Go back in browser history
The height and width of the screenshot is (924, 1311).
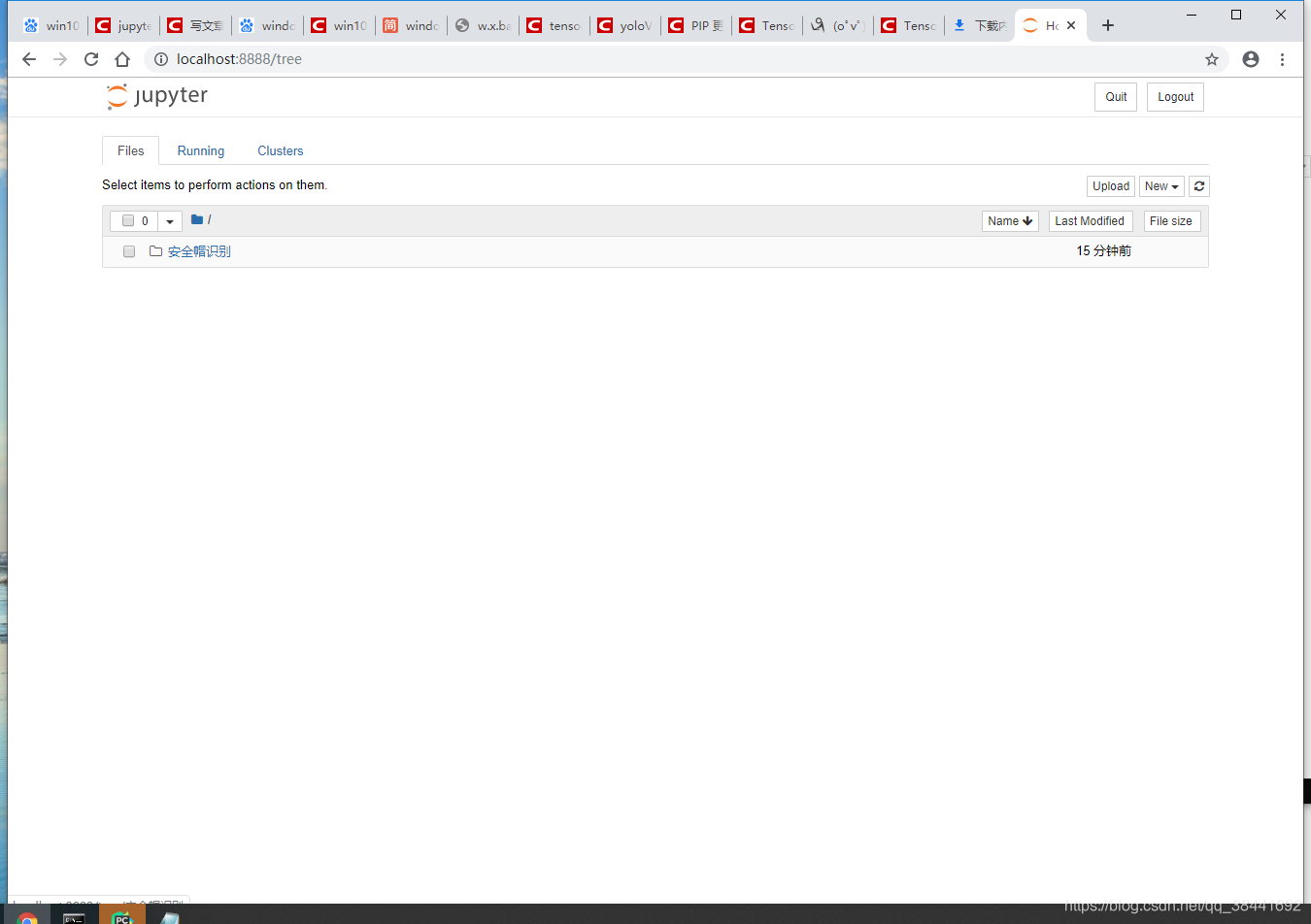click(29, 59)
